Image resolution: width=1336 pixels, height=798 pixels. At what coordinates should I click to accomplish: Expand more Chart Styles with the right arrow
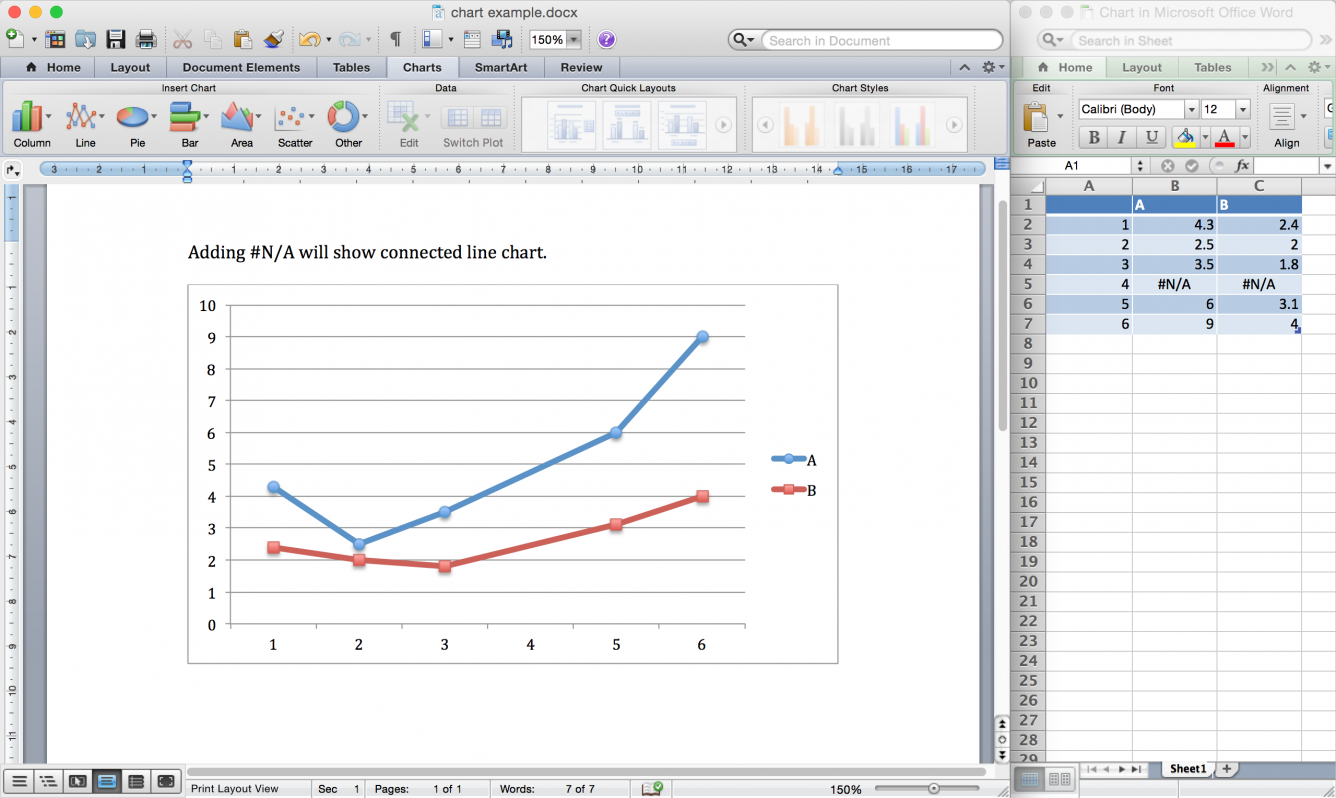click(x=953, y=124)
